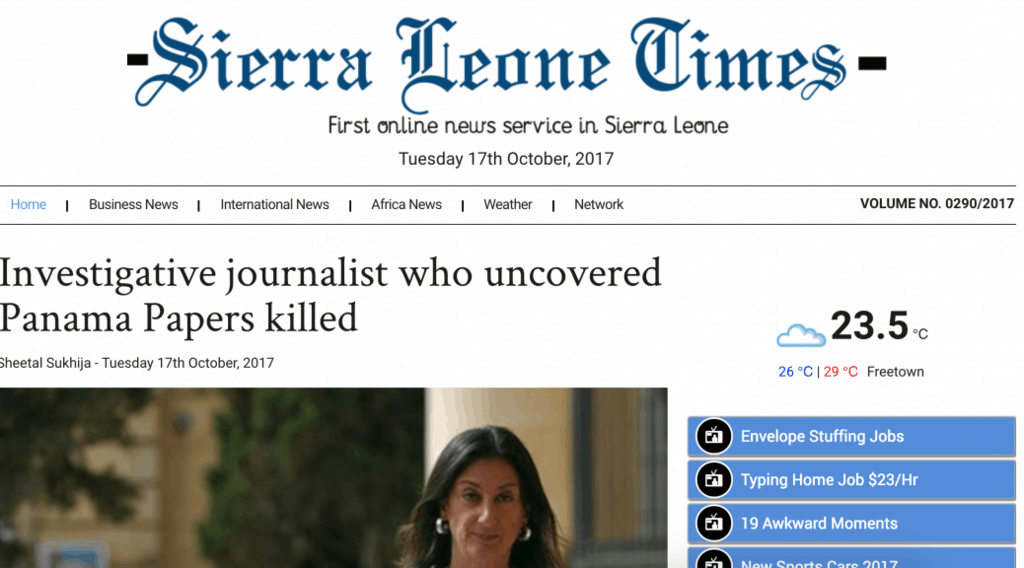Click the Panama Papers journalist headline
Image resolution: width=1024 pixels, height=568 pixels.
pyautogui.click(x=330, y=295)
